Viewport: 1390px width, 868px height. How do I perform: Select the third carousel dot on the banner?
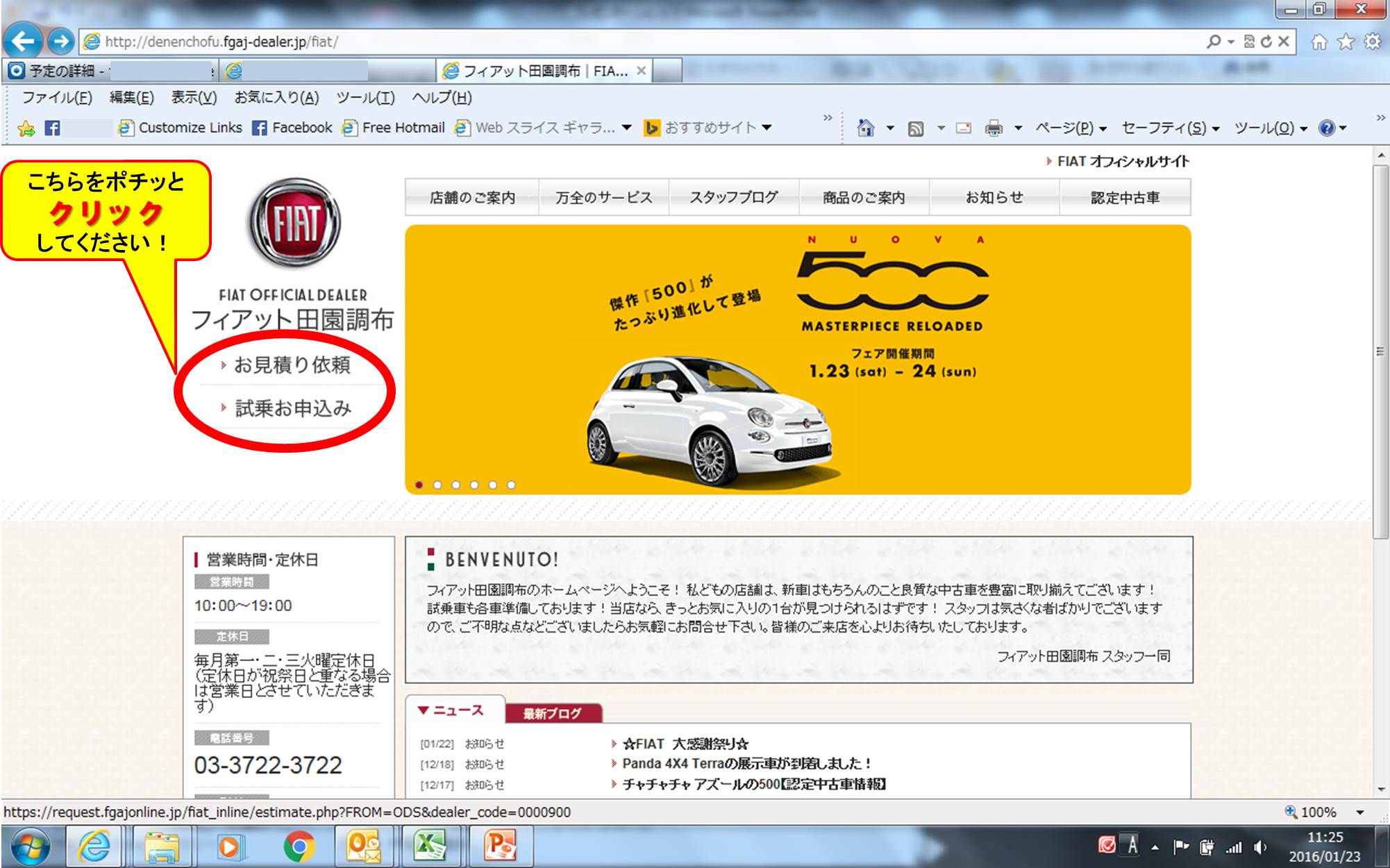click(x=456, y=485)
